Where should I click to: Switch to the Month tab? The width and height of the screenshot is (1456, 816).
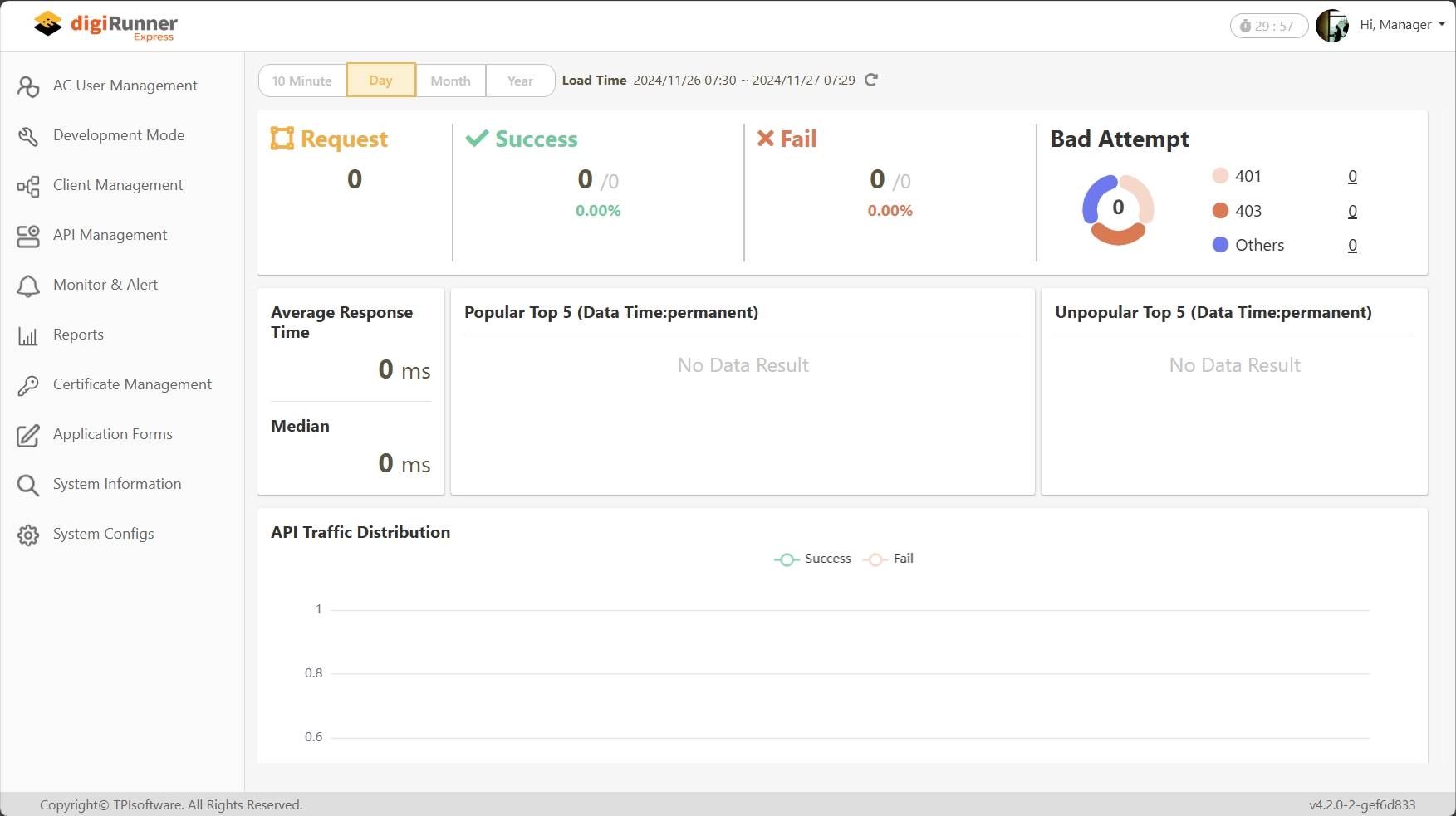[x=450, y=81]
